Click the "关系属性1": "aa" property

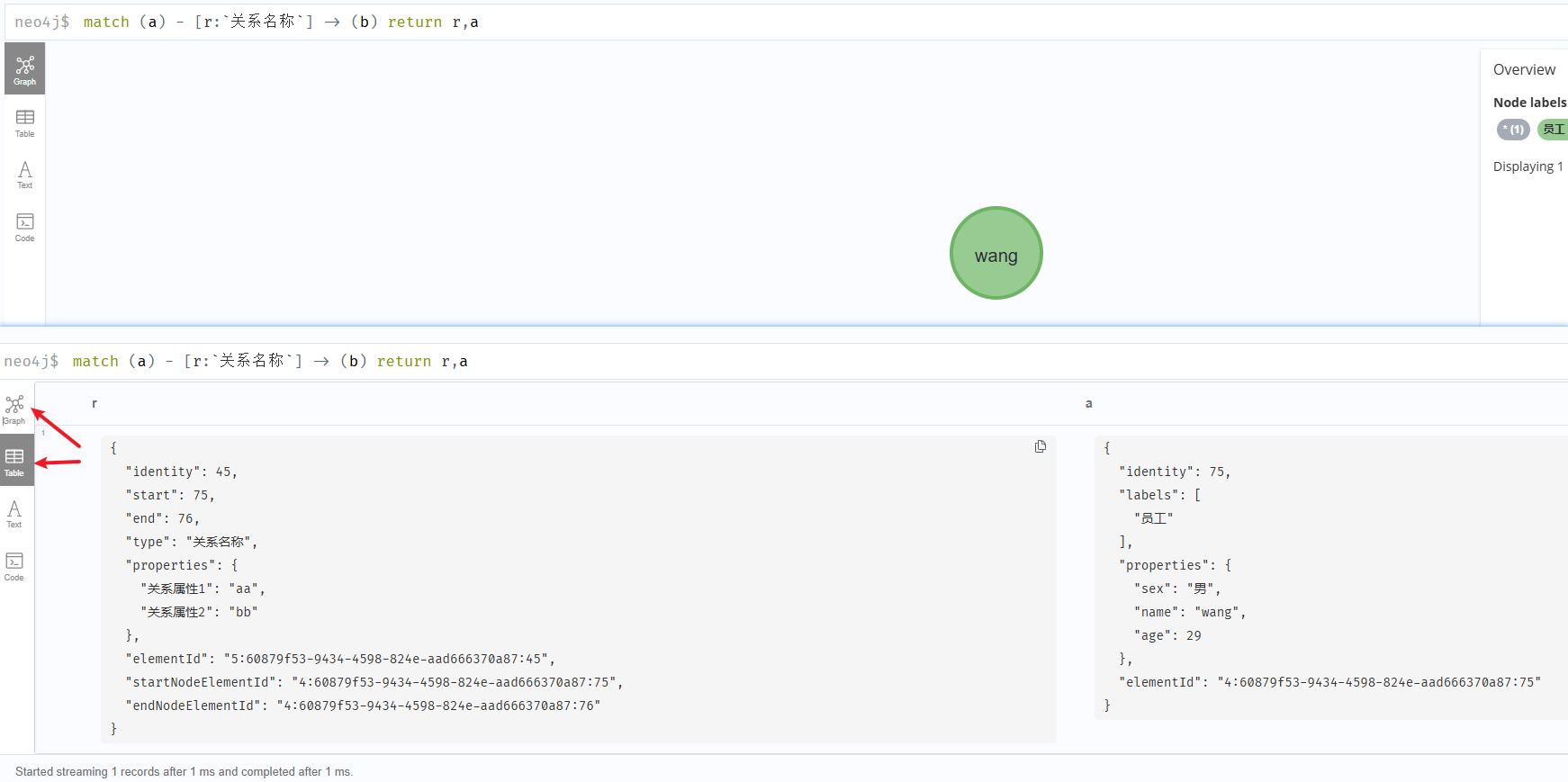tap(203, 589)
